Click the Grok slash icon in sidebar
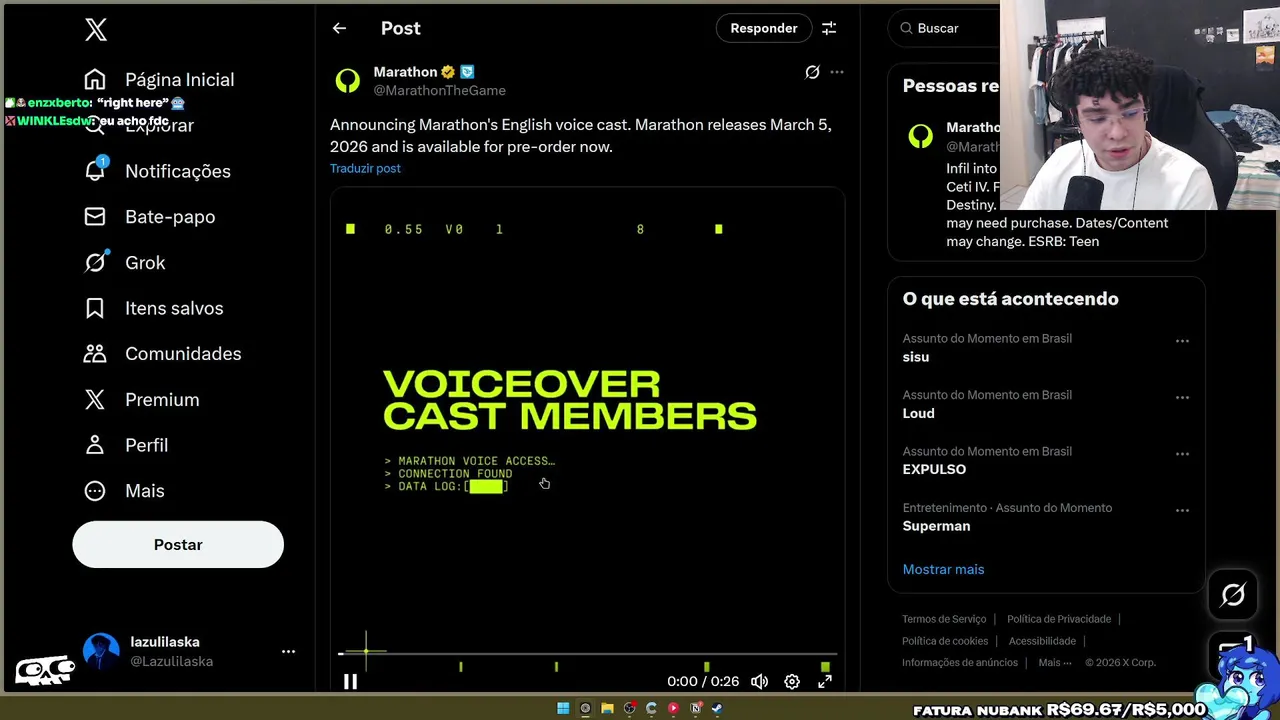The image size is (1280, 720). coord(95,263)
